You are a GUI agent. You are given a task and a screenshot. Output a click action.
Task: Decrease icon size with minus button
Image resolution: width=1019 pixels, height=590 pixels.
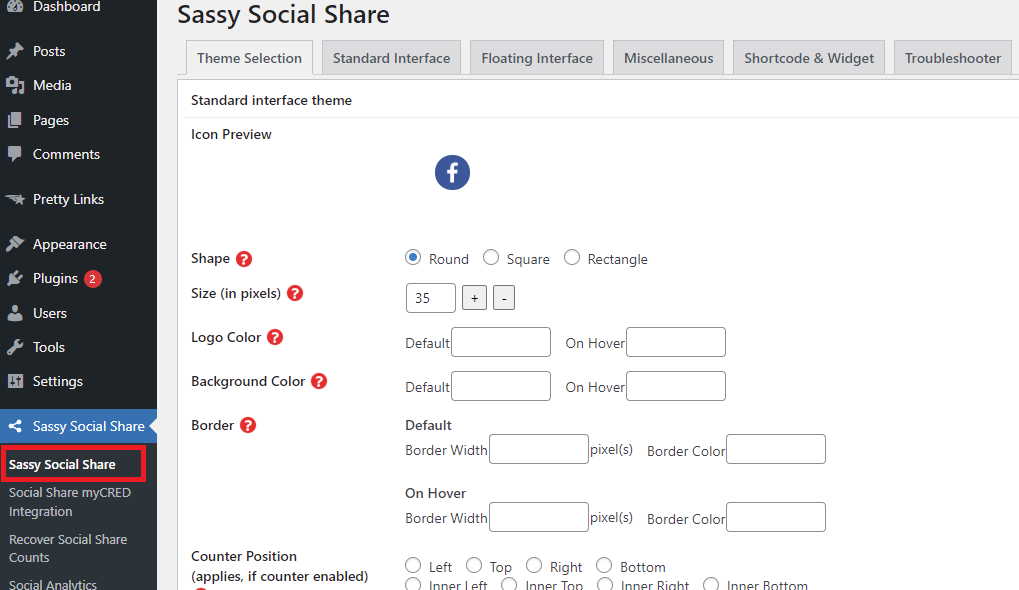pyautogui.click(x=504, y=298)
